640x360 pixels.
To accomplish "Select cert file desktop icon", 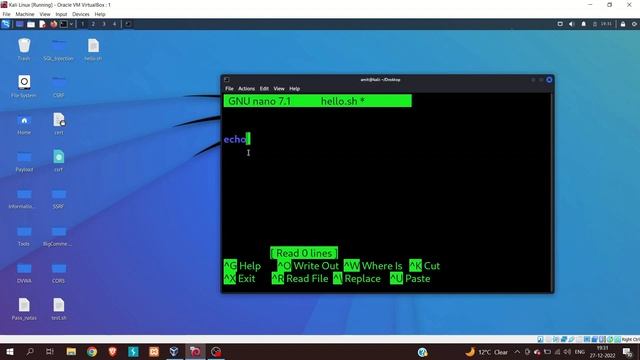I will click(59, 124).
